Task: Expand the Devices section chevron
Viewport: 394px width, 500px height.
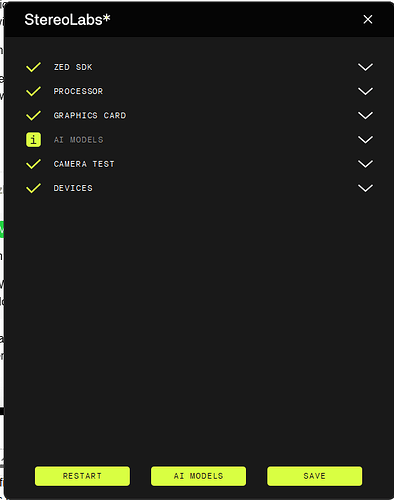Action: coord(365,188)
